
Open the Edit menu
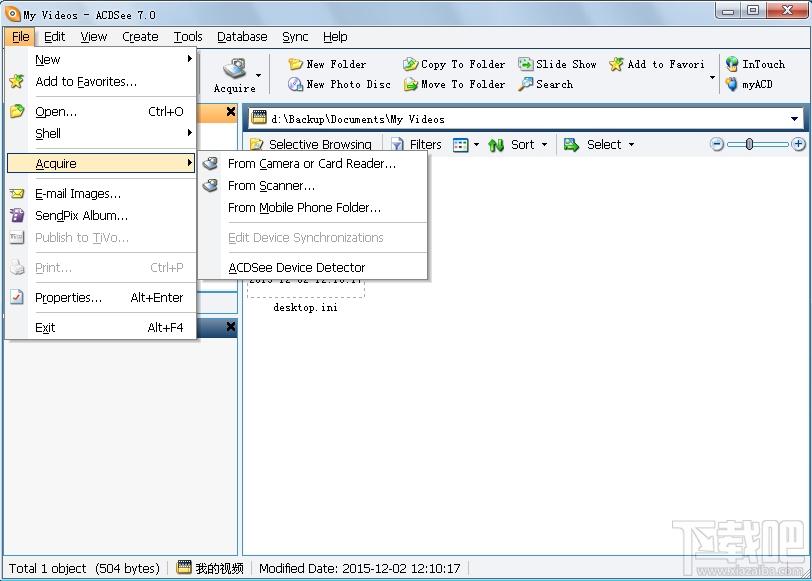tap(54, 37)
